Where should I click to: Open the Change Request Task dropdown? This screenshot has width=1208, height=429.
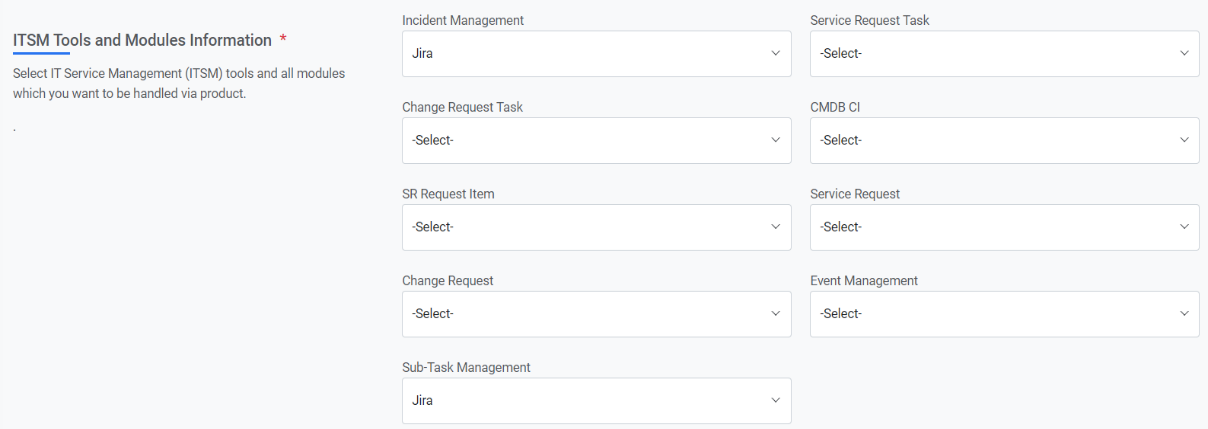[x=596, y=140]
